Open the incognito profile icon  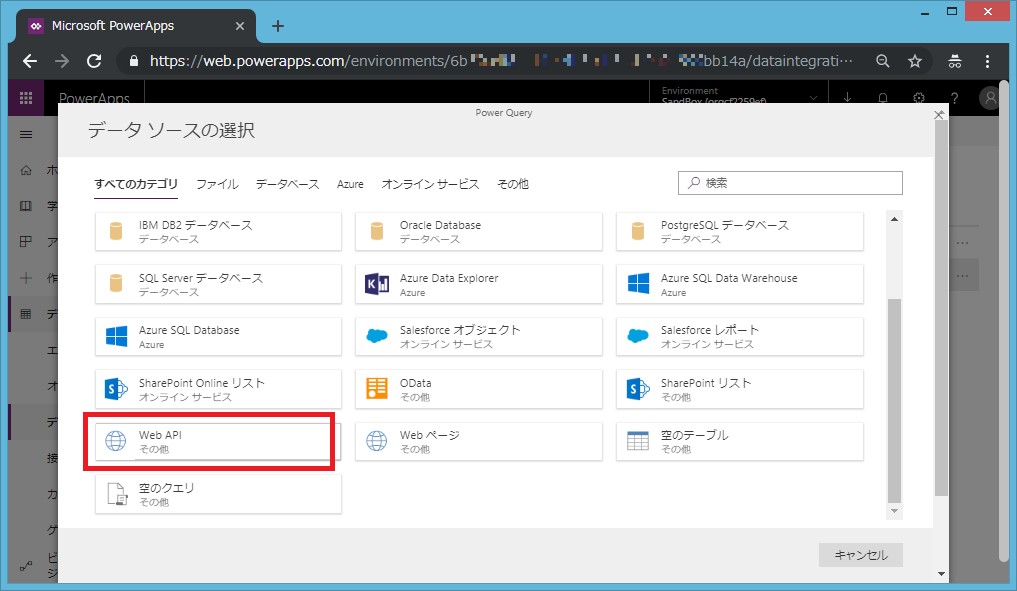tap(955, 61)
